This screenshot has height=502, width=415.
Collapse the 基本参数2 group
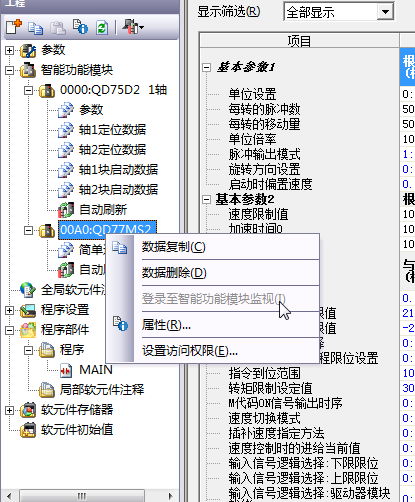[207, 200]
